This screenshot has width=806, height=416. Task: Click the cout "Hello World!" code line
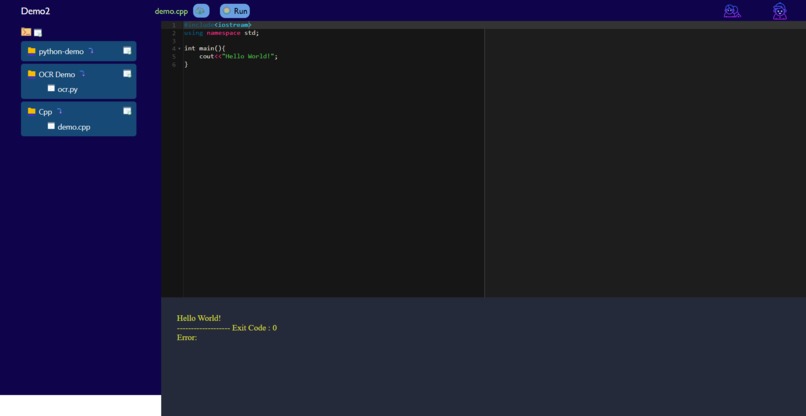[x=239, y=56]
